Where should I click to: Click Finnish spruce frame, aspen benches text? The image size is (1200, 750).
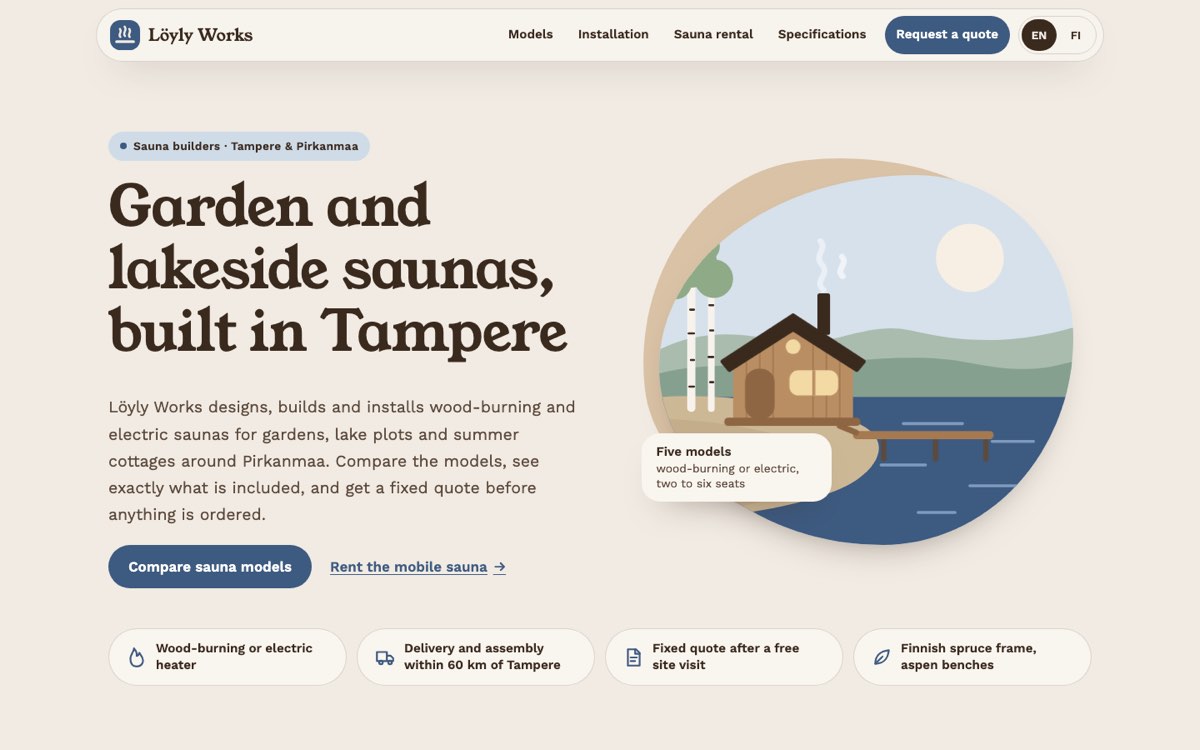click(968, 657)
